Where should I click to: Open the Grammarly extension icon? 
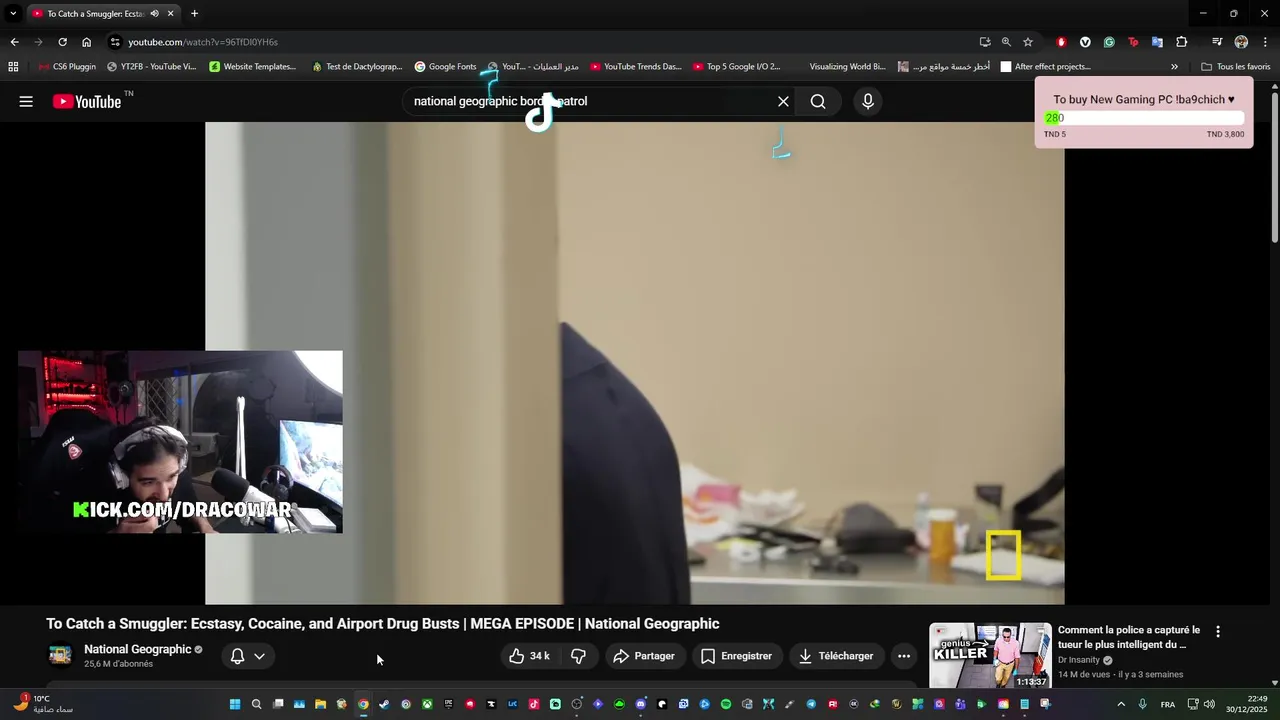pyautogui.click(x=1109, y=42)
